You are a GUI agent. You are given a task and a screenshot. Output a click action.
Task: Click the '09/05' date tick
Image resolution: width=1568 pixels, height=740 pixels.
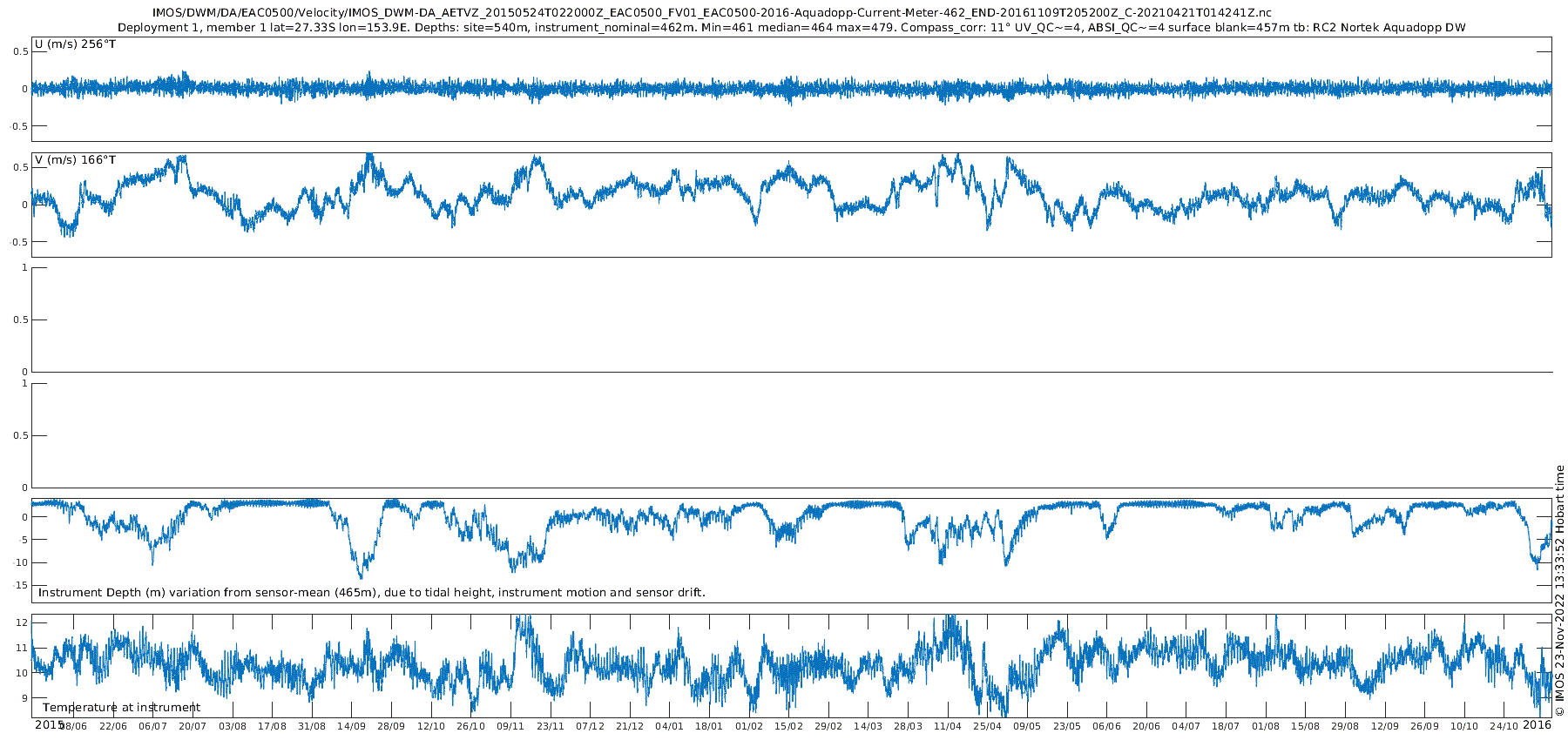pyautogui.click(x=1027, y=727)
